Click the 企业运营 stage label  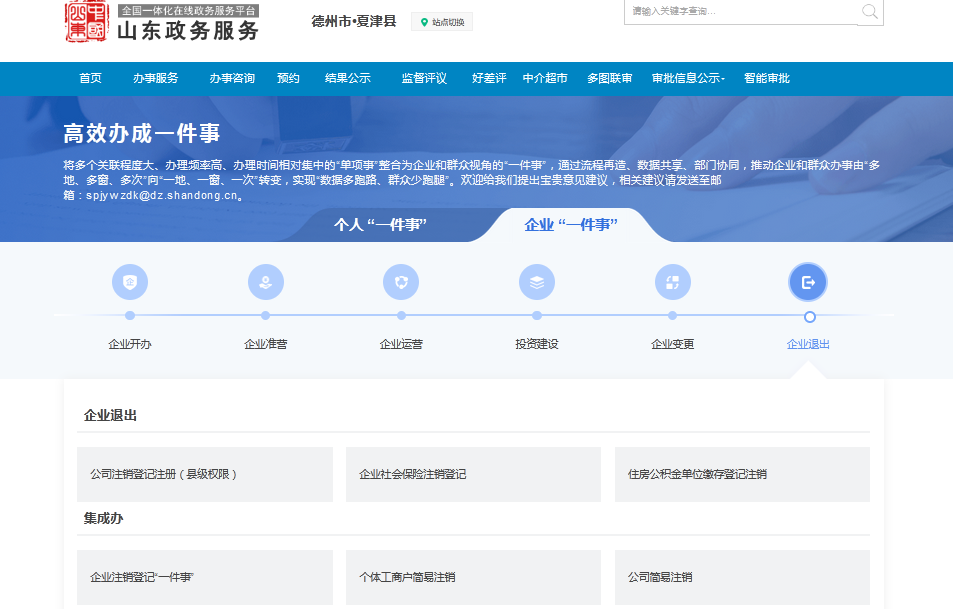[401, 344]
